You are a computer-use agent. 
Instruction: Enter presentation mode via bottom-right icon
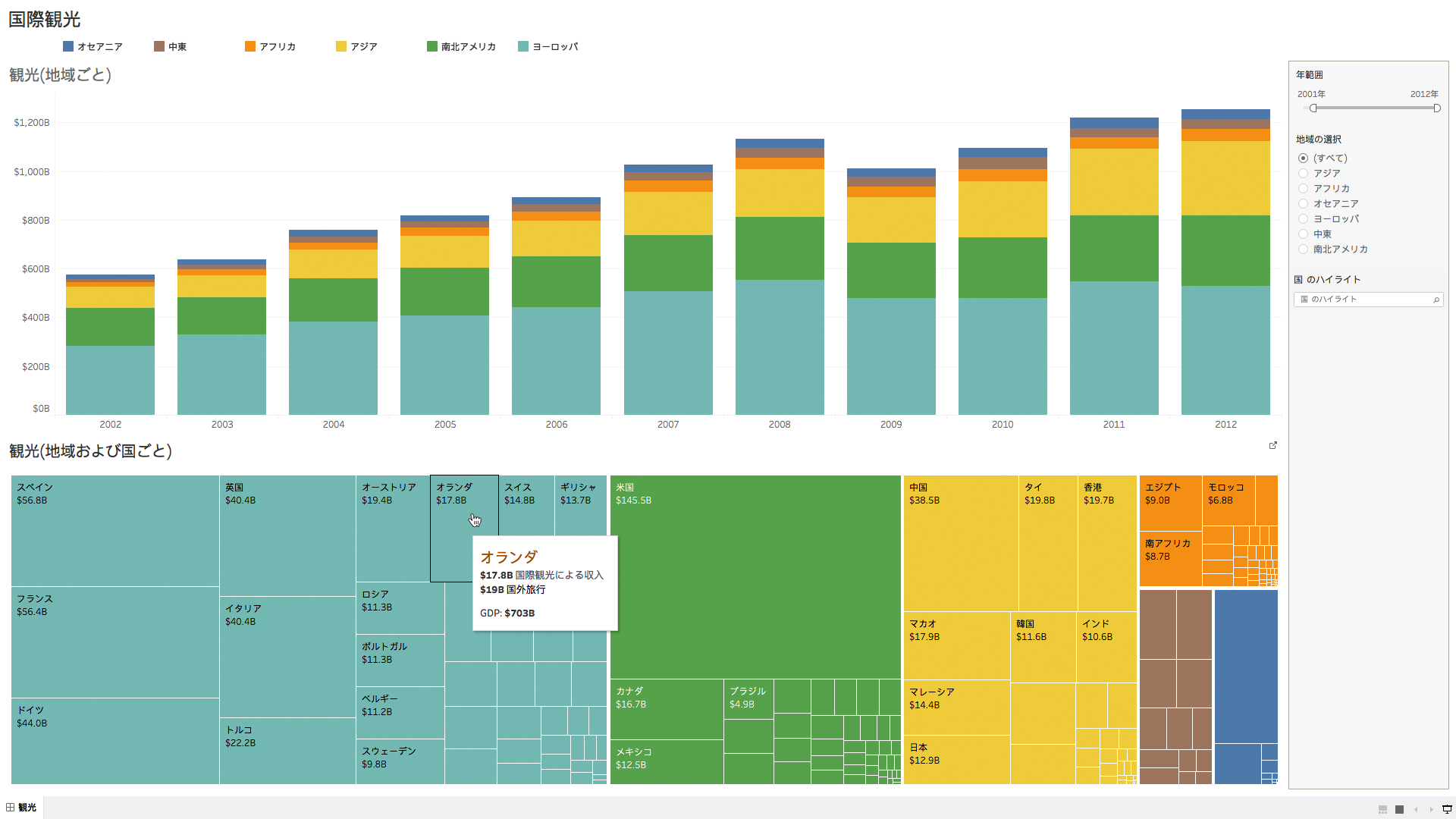1447,809
